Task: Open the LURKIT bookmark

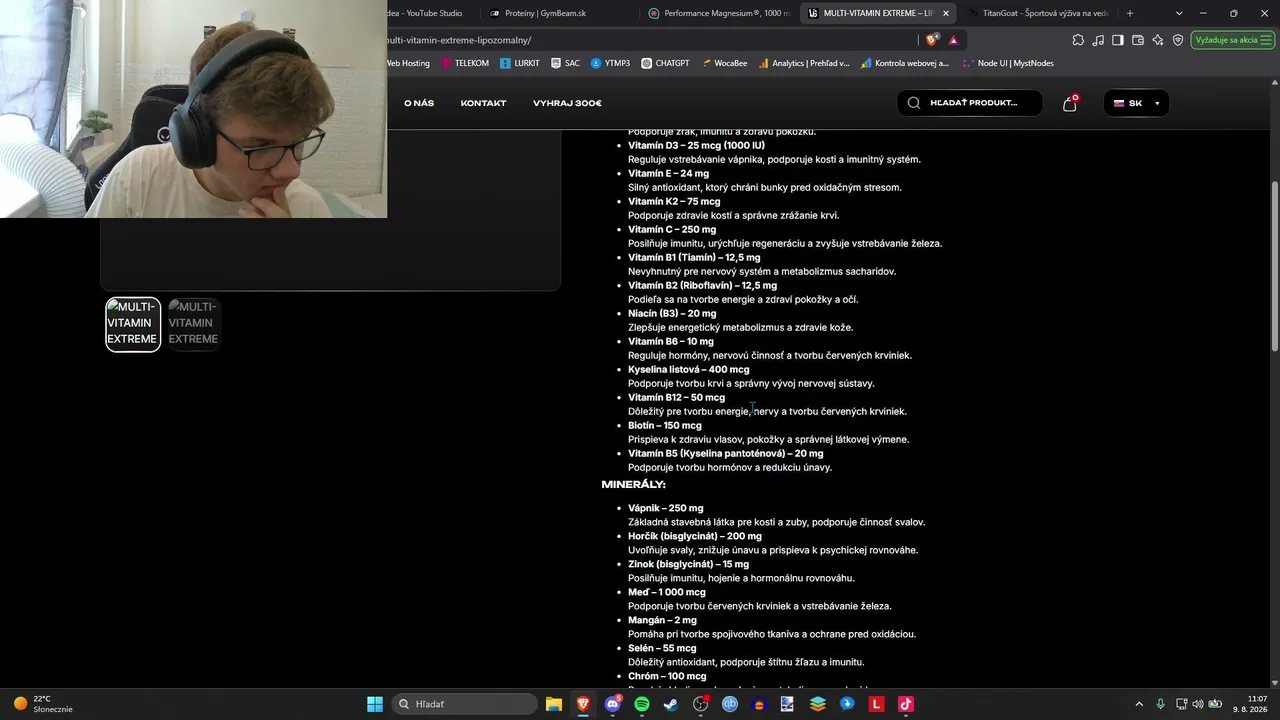Action: 519,63
